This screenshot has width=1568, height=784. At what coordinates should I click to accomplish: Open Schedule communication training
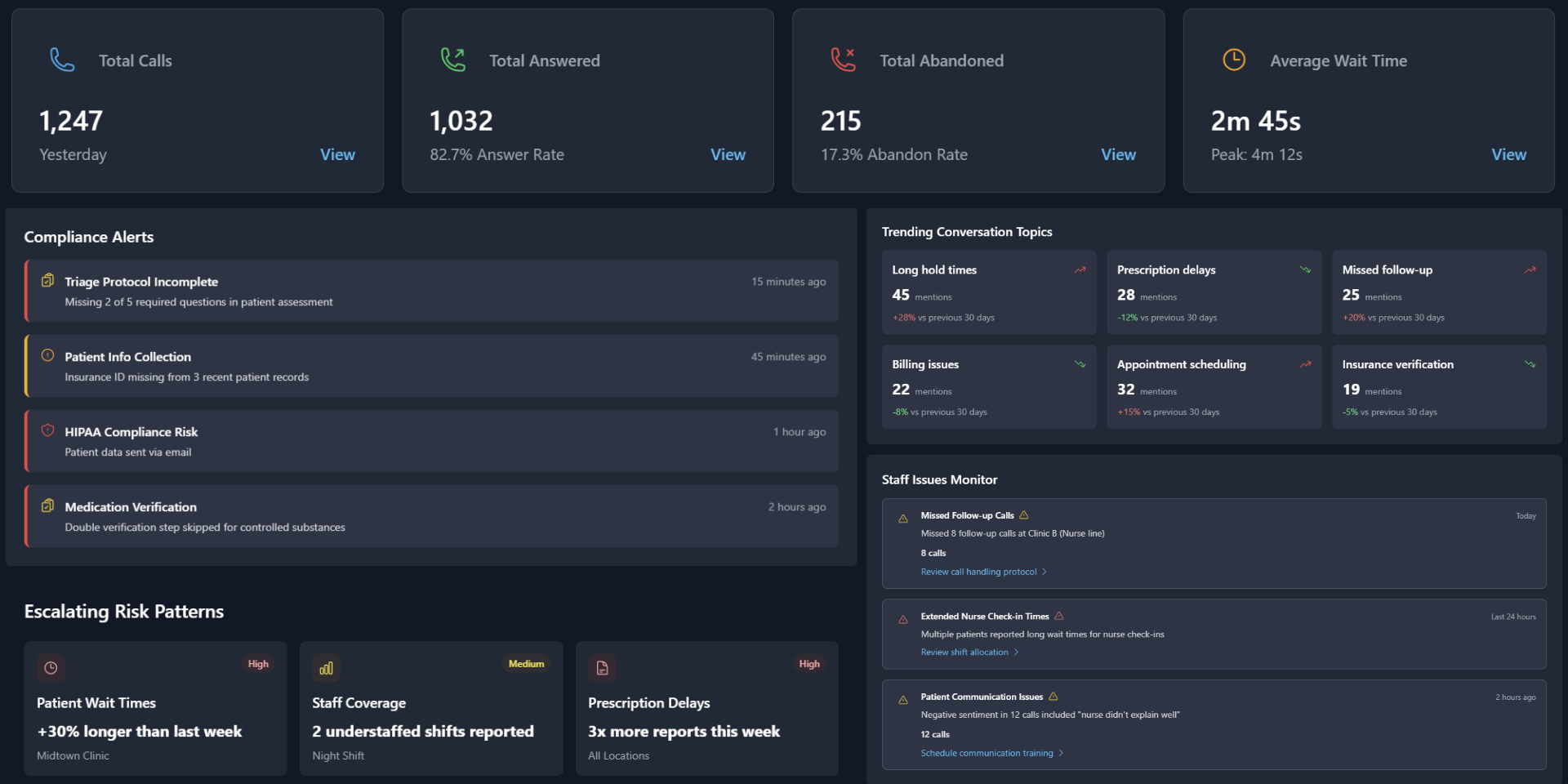coord(987,753)
